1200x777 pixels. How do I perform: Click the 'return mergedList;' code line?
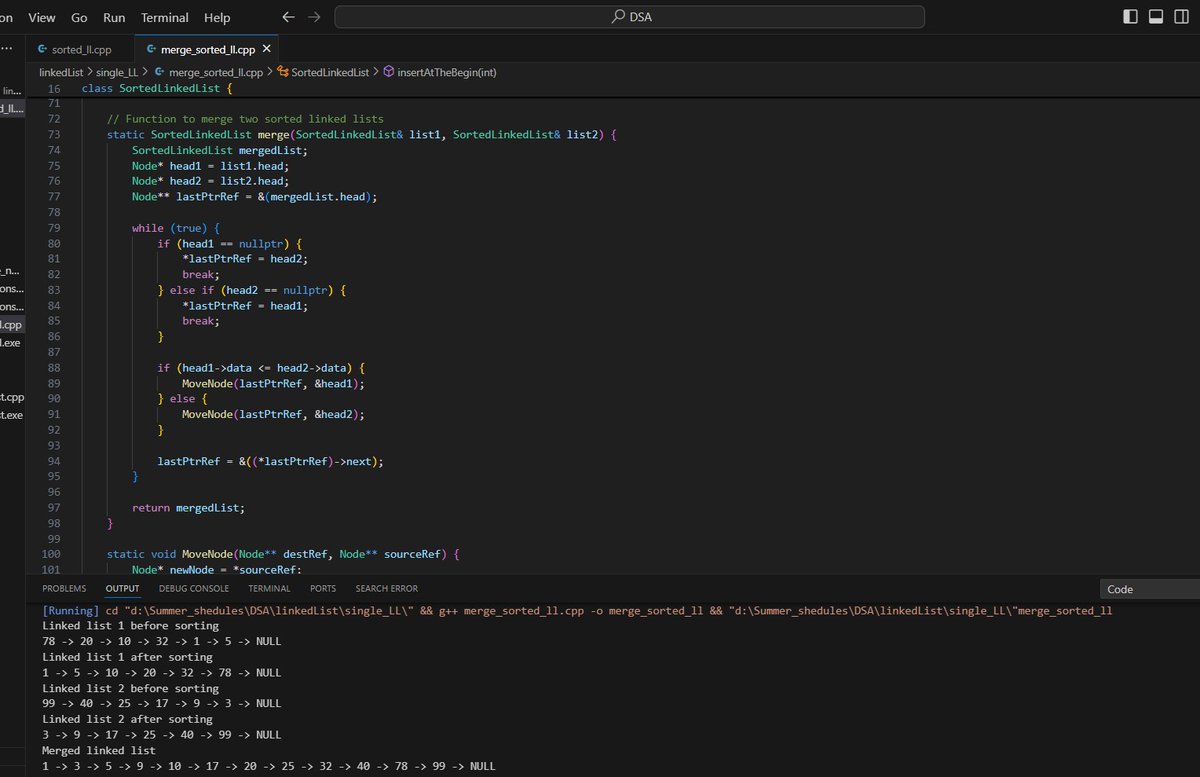(x=188, y=508)
